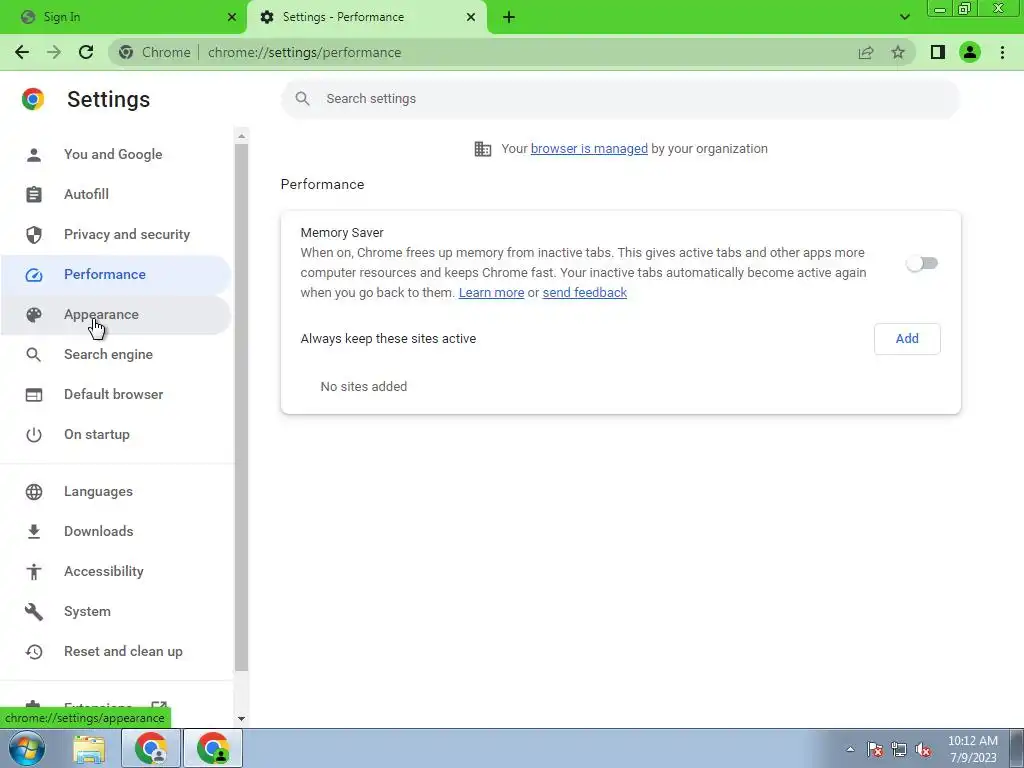Image resolution: width=1024 pixels, height=768 pixels.
Task: Follow the Memory Saver Learn more link
Action: [x=491, y=293]
